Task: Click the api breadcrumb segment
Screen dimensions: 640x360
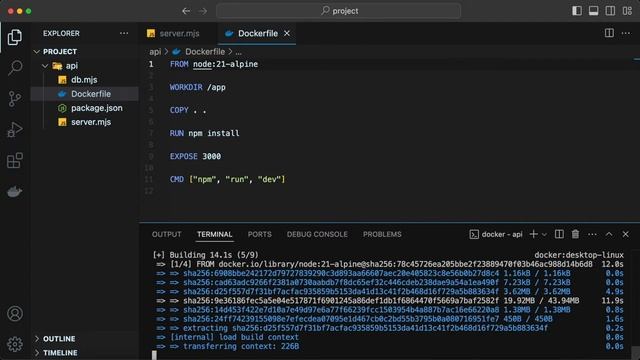Action: [155, 52]
